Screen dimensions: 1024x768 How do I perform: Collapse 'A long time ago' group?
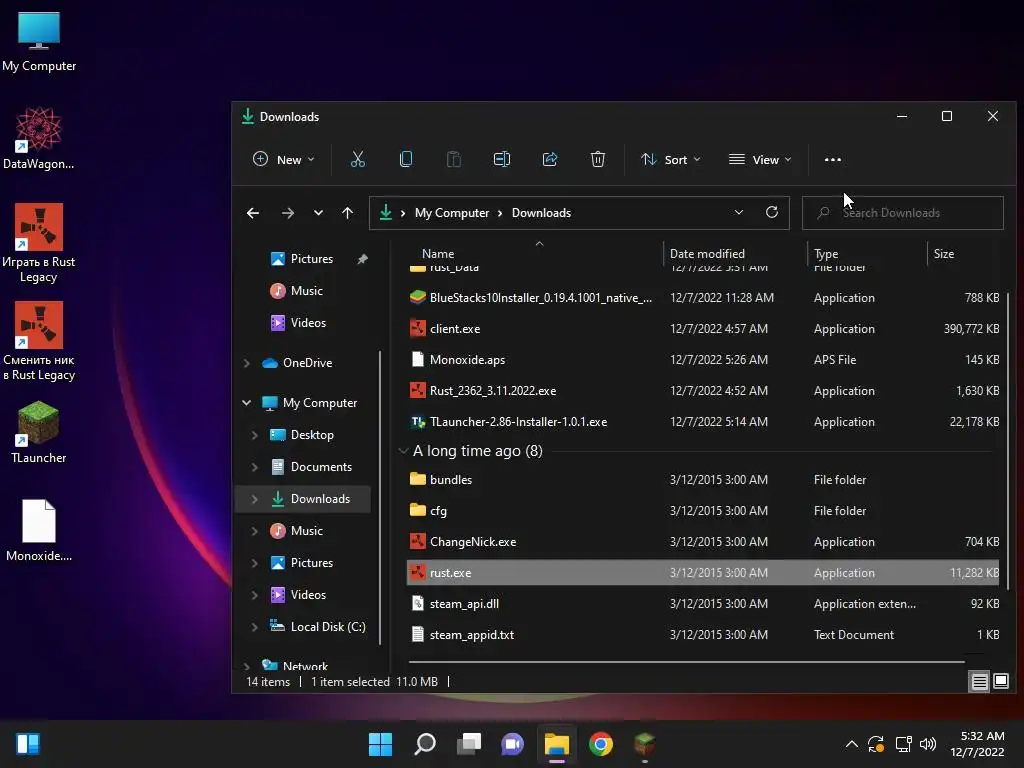[404, 451]
